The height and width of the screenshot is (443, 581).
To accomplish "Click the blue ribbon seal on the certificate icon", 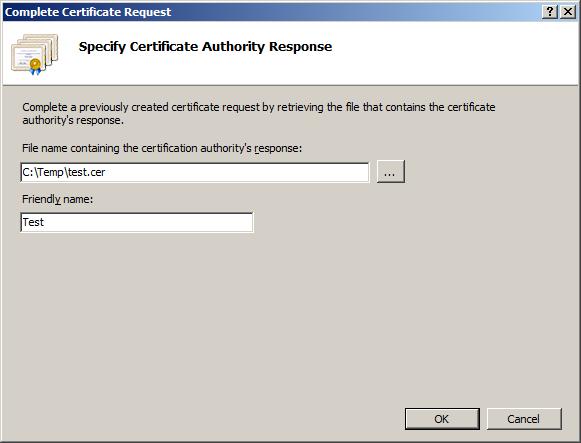I will [x=36, y=67].
